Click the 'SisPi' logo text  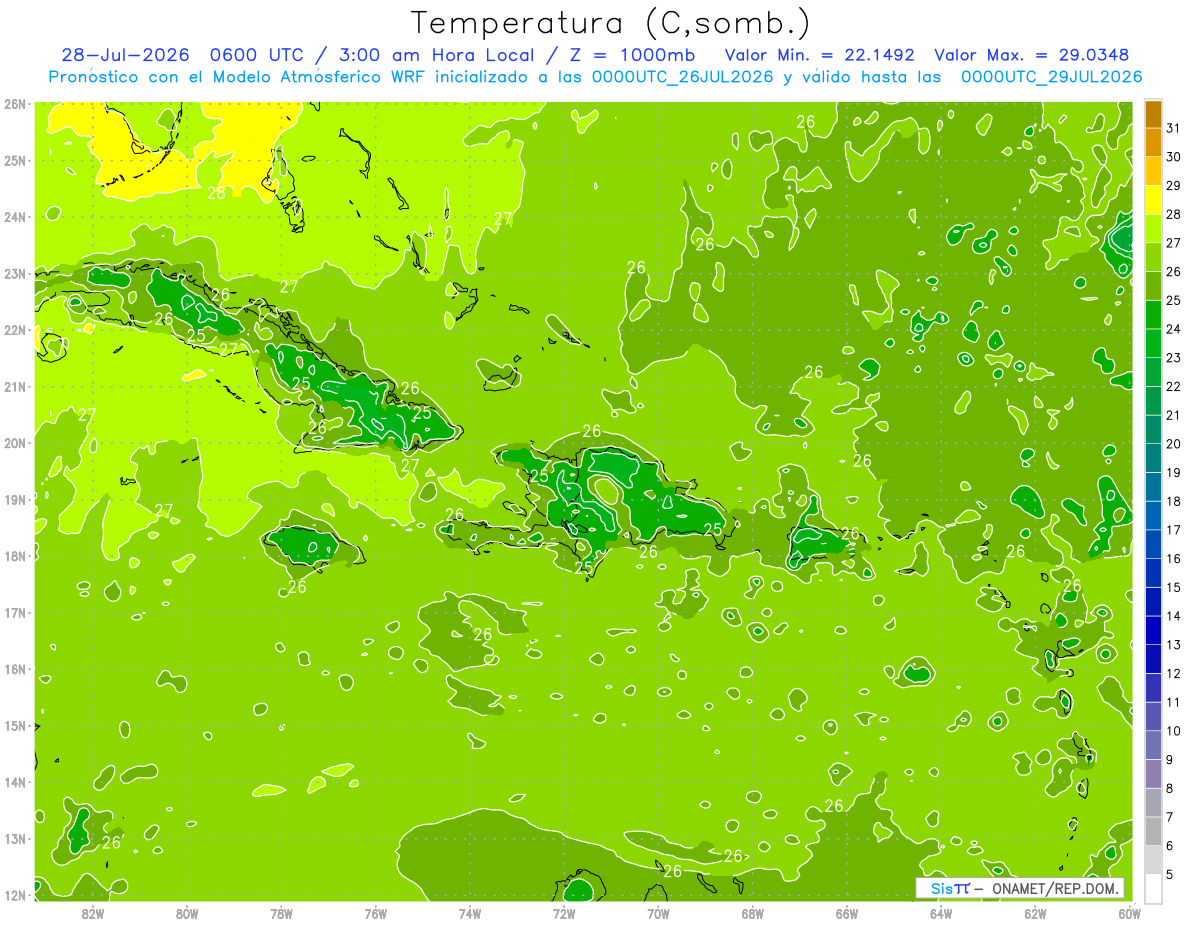click(x=949, y=888)
